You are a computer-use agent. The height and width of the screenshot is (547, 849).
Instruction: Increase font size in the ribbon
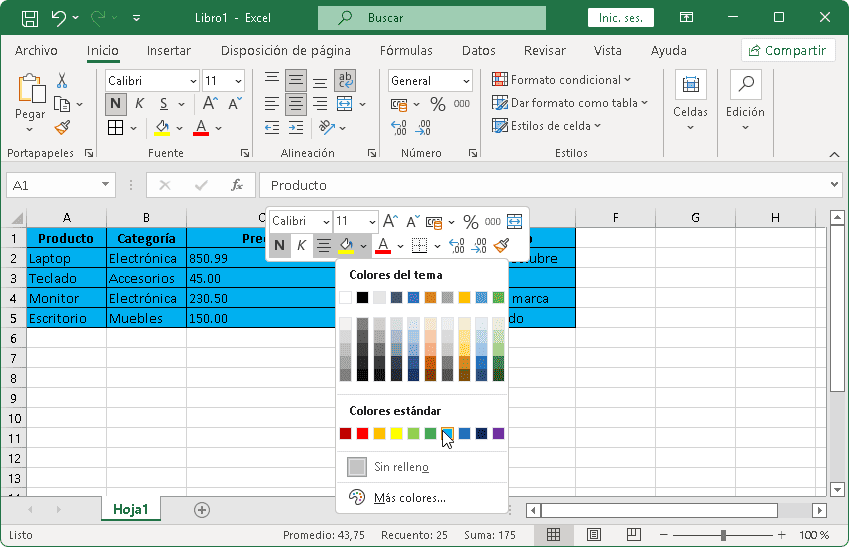210,104
